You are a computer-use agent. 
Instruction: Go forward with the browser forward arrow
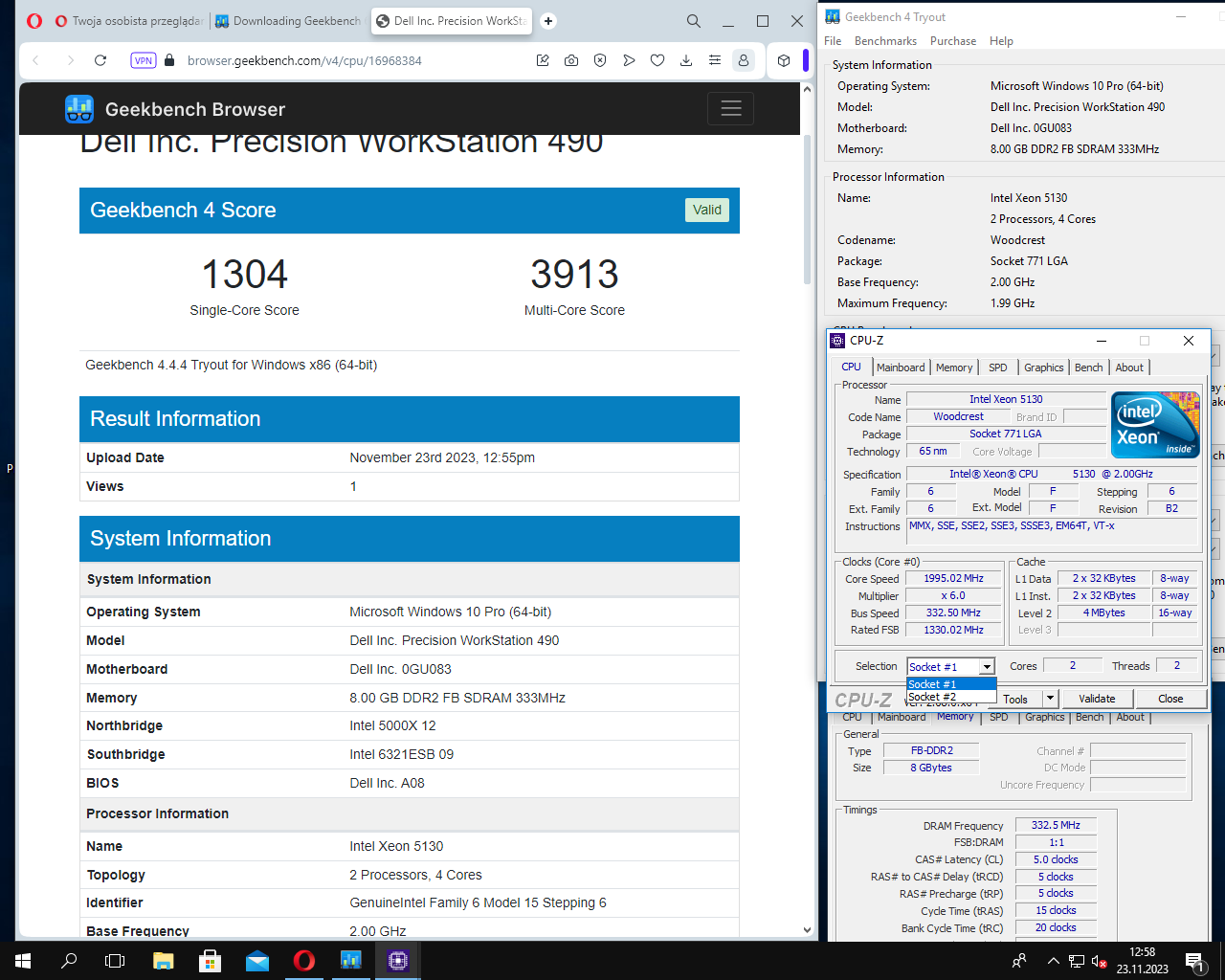pyautogui.click(x=70, y=60)
